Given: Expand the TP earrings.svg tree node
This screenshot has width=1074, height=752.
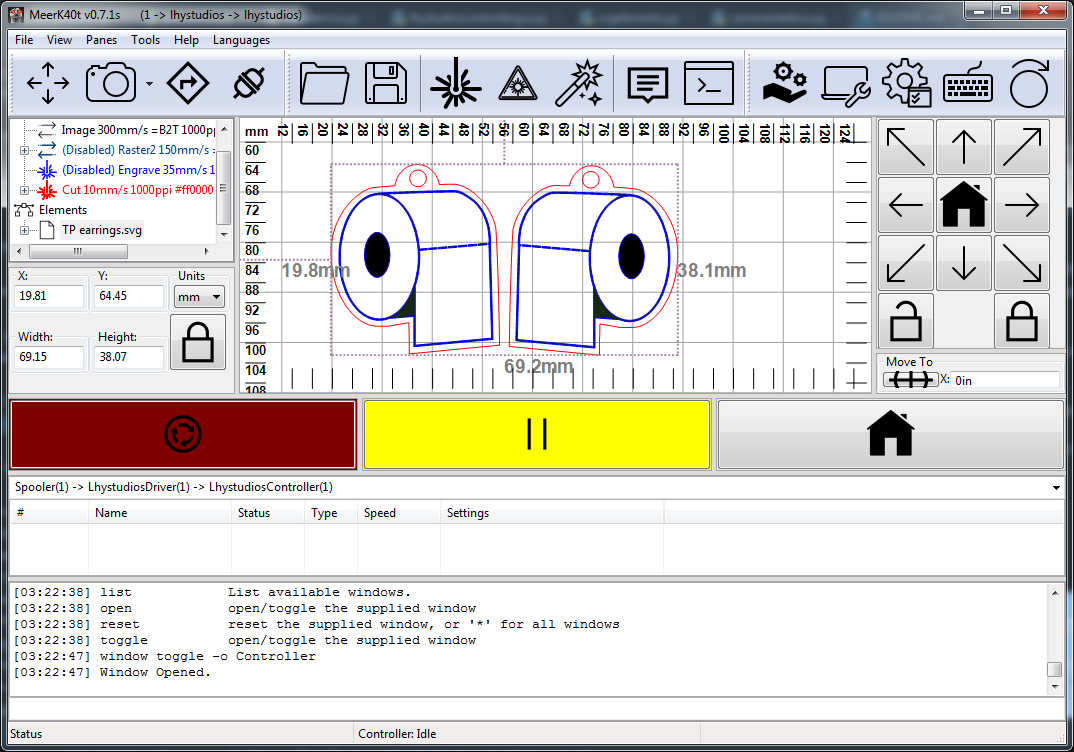Looking at the screenshot, I should click(x=25, y=230).
